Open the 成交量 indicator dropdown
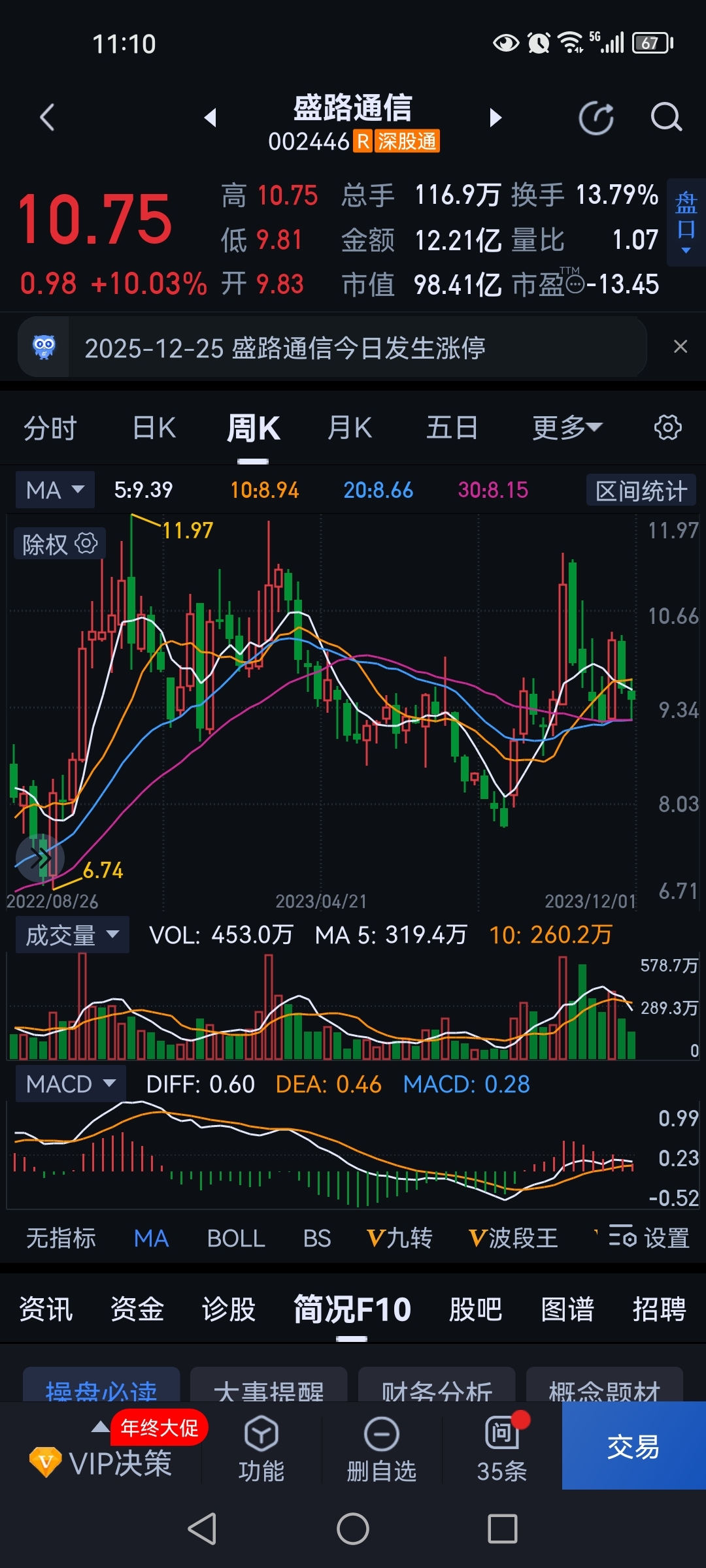This screenshot has height=1568, width=706. coord(73,935)
